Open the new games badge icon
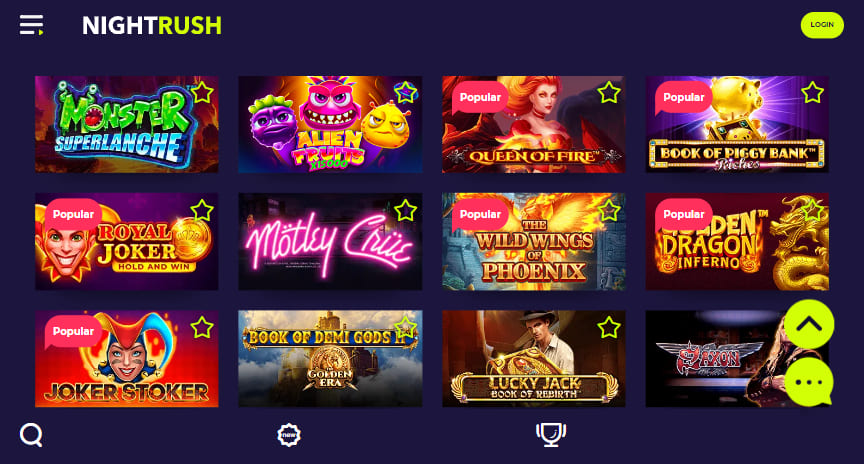Screen dimensions: 864x464 click(289, 435)
